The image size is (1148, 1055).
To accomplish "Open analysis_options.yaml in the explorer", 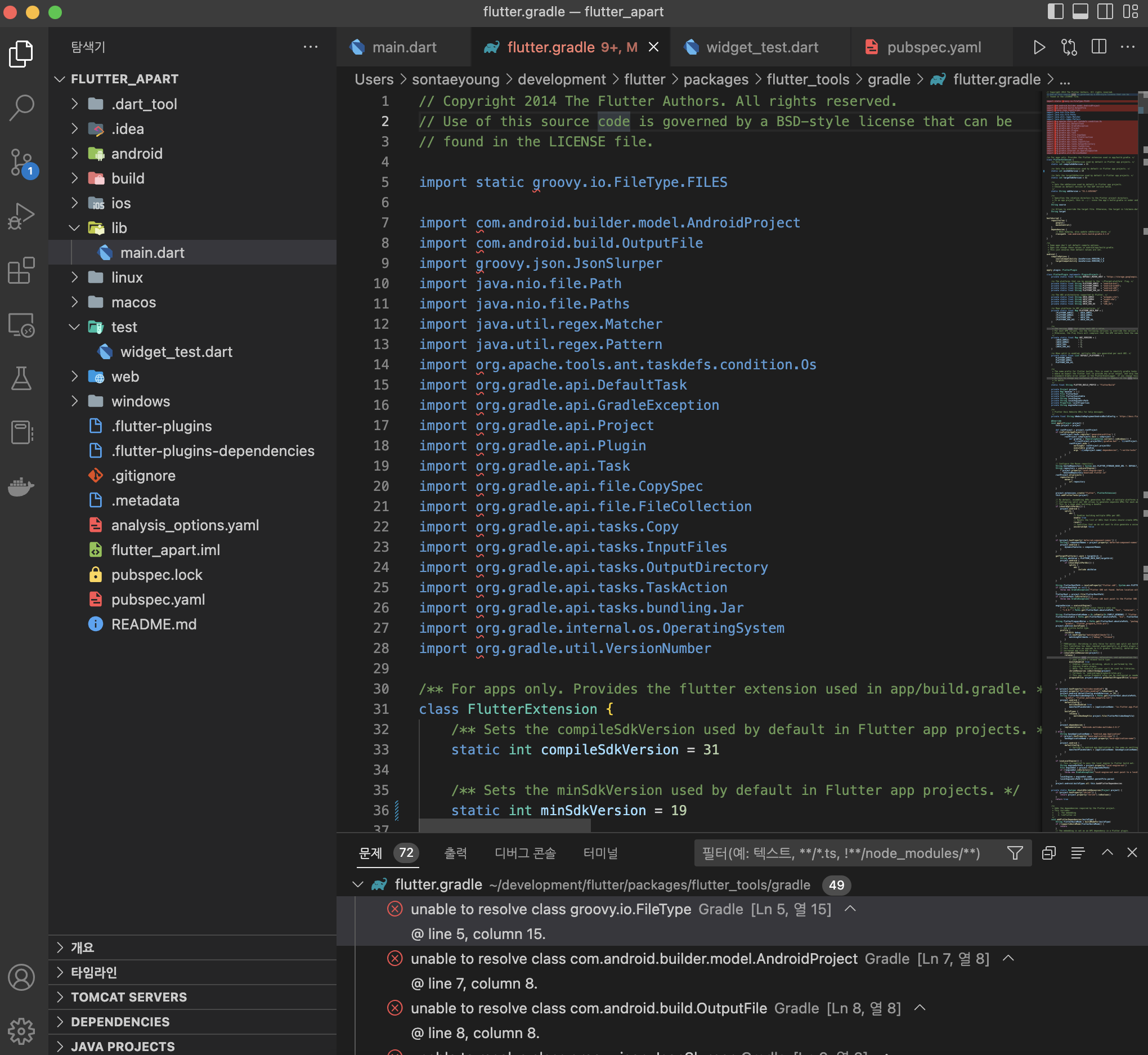I will (x=192, y=525).
